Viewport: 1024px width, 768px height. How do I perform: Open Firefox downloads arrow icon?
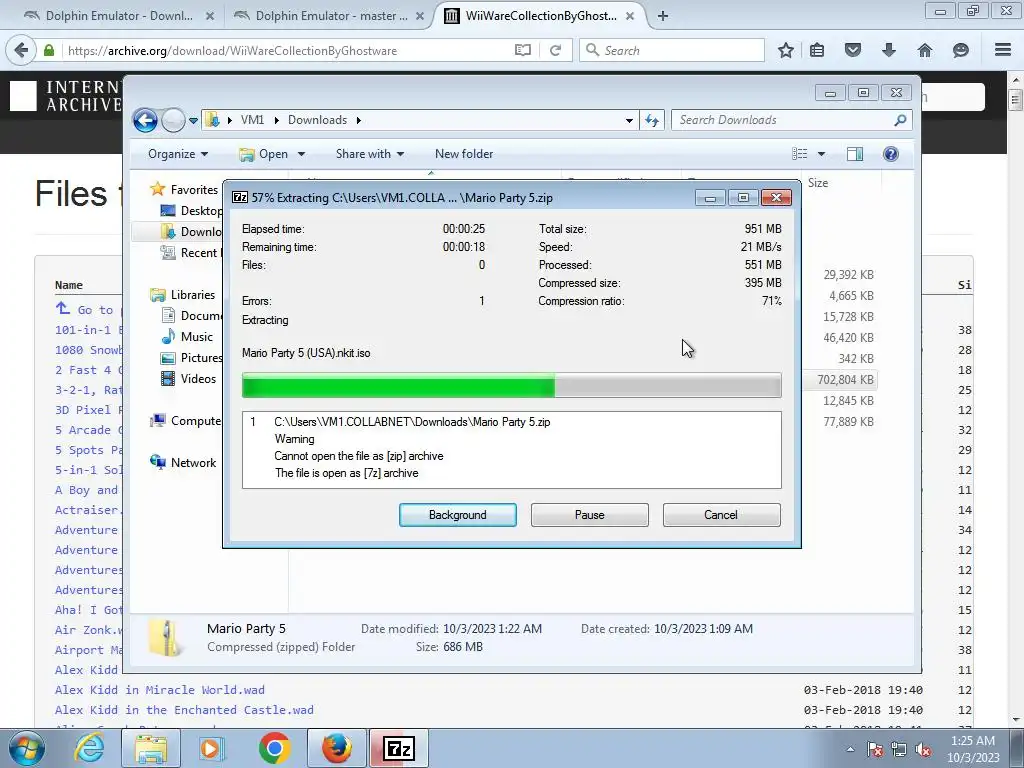click(888, 50)
